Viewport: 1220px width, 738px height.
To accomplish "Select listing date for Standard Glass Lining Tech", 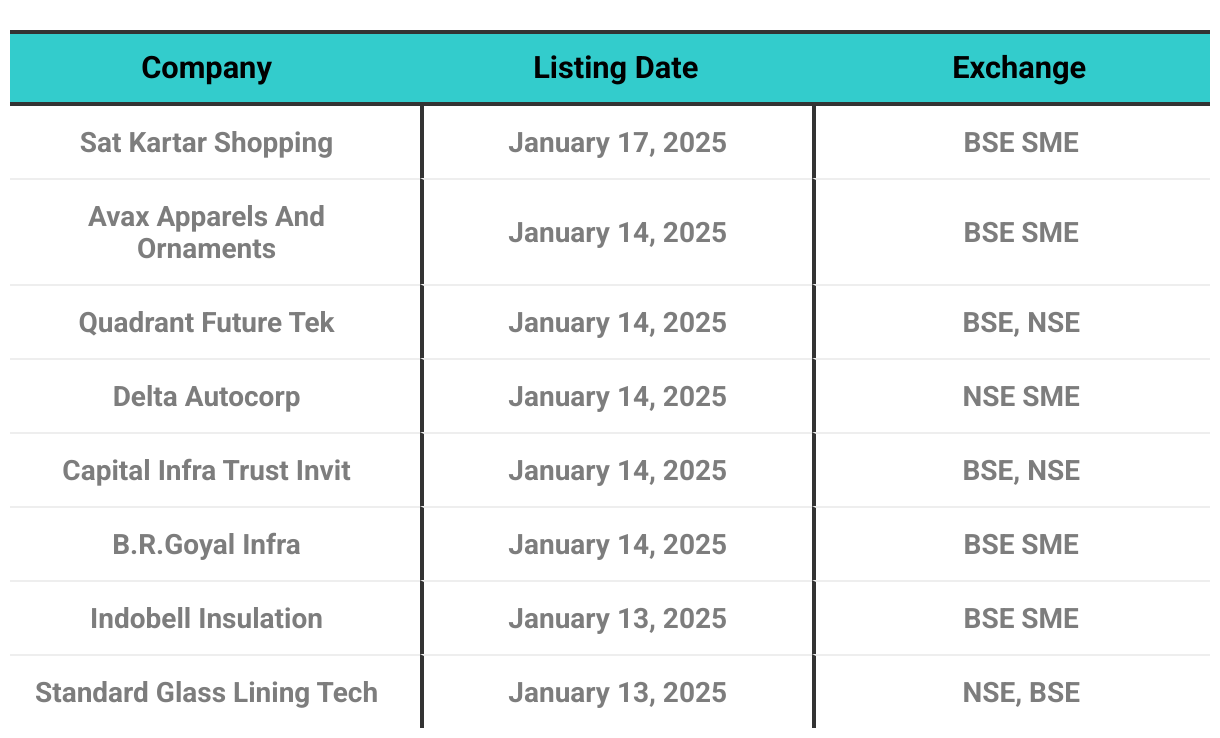I will tap(617, 692).
